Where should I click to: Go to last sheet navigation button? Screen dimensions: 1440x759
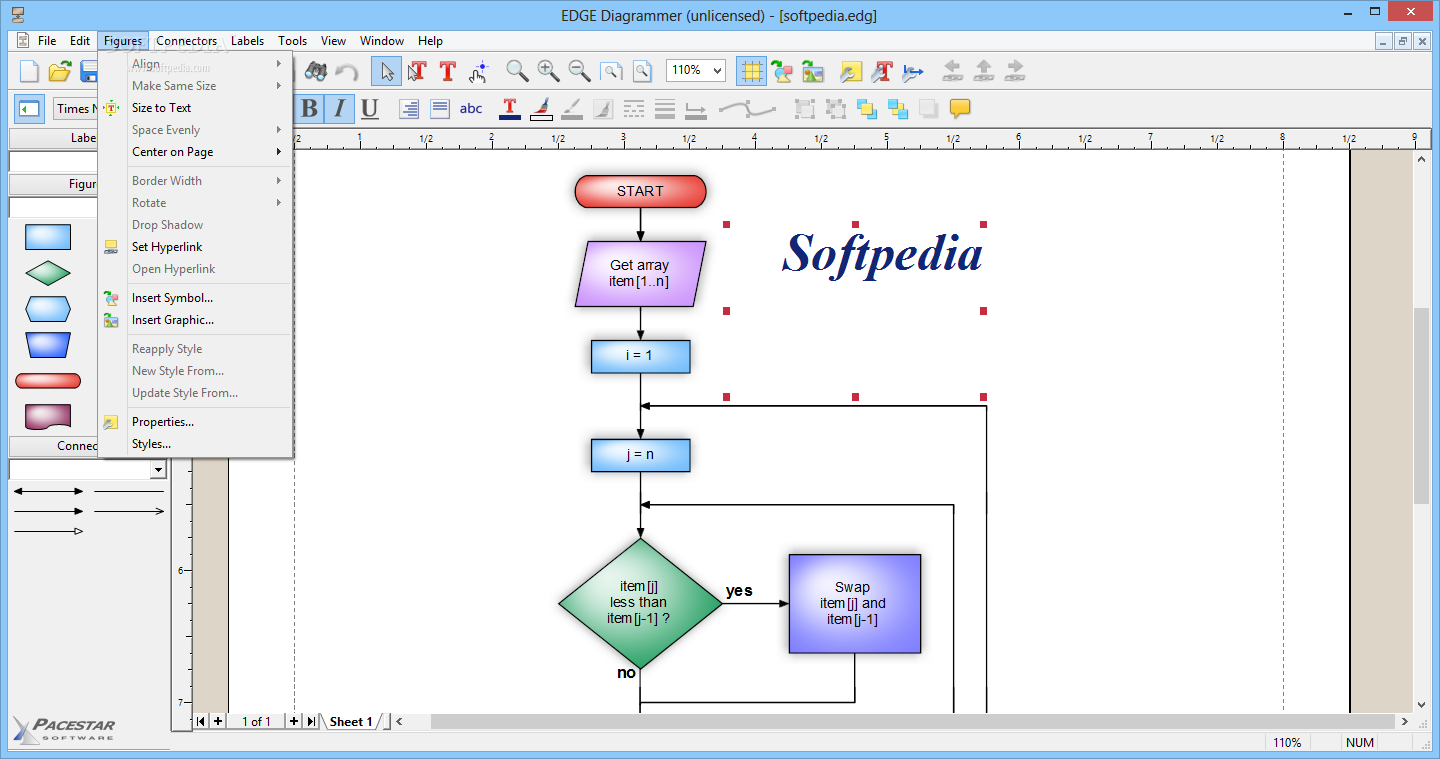pos(311,721)
